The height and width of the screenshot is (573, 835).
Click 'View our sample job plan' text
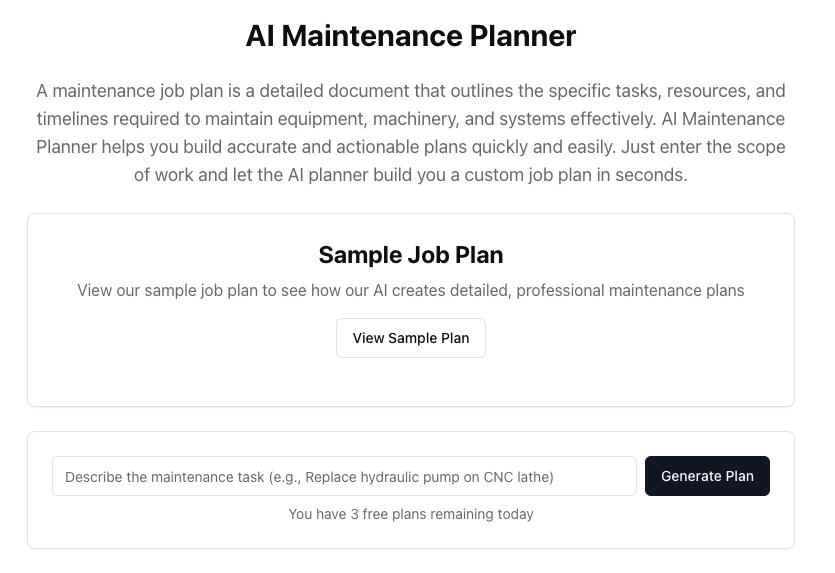[x=168, y=290]
